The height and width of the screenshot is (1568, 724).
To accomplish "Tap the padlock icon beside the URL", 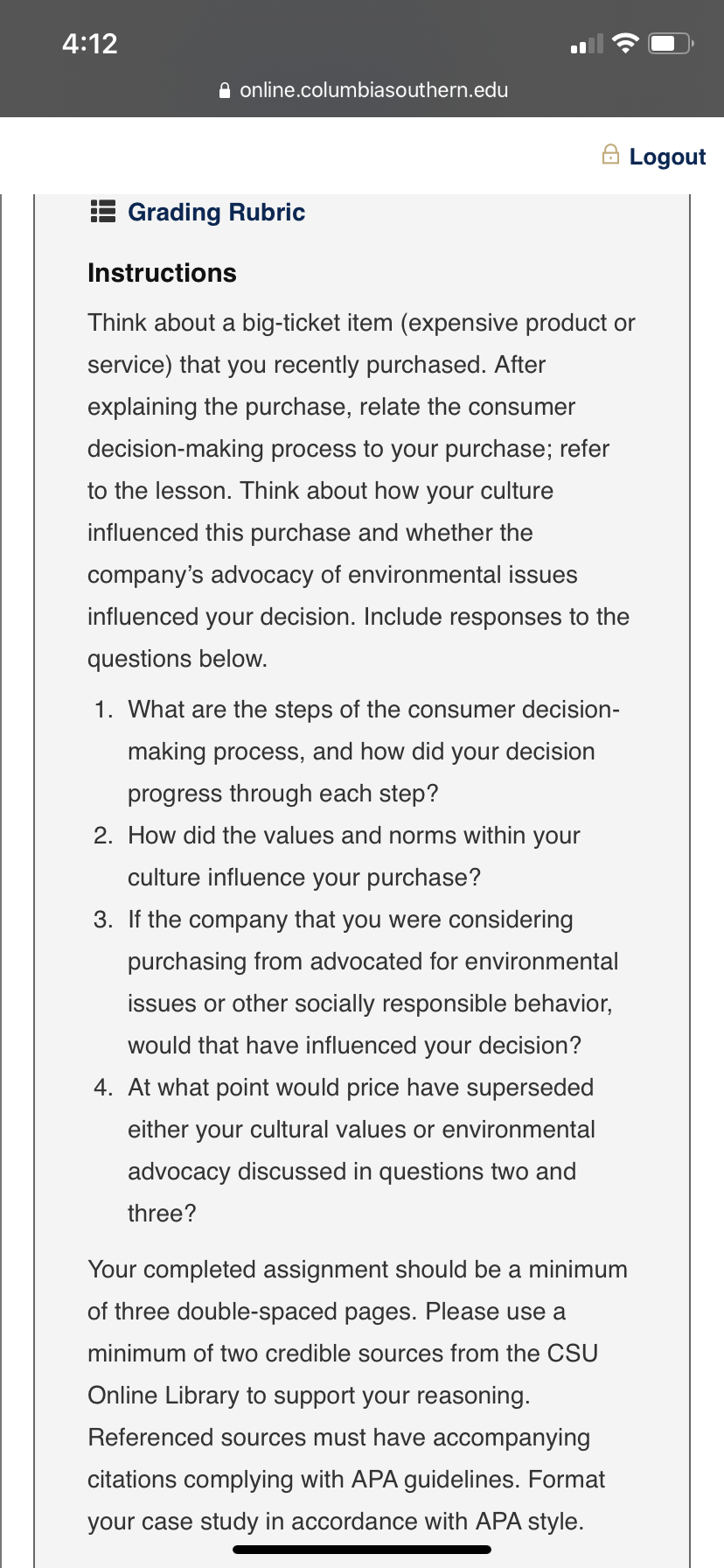I will tap(225, 90).
